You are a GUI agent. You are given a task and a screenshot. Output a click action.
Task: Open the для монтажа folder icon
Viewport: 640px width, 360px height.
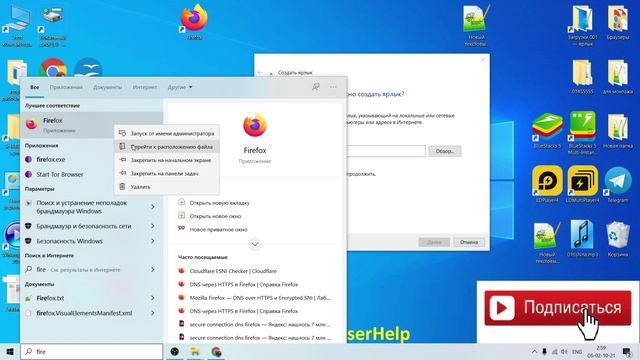click(x=618, y=77)
